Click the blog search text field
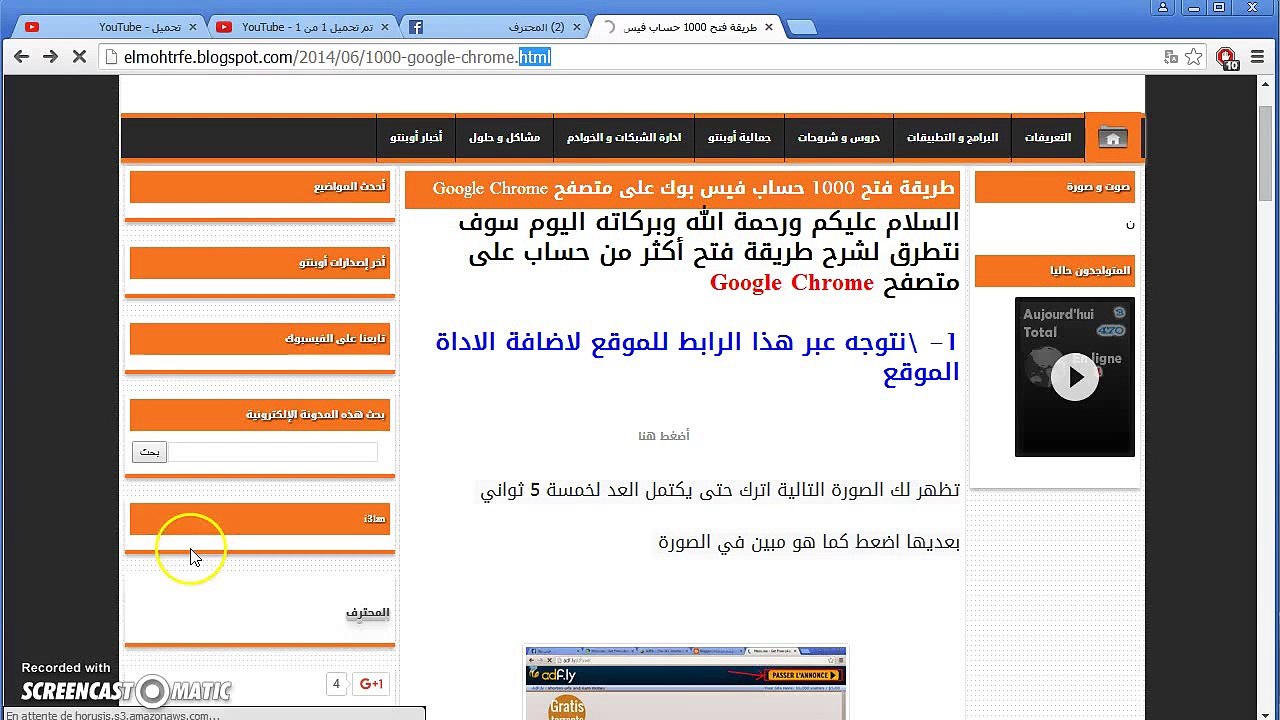This screenshot has width=1280, height=720. [273, 452]
